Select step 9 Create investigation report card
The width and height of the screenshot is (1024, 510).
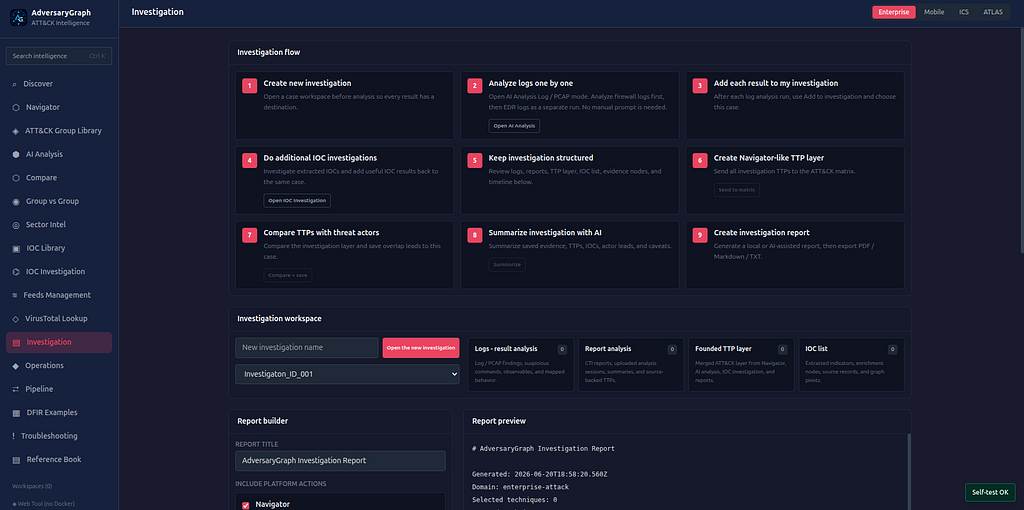coord(795,255)
